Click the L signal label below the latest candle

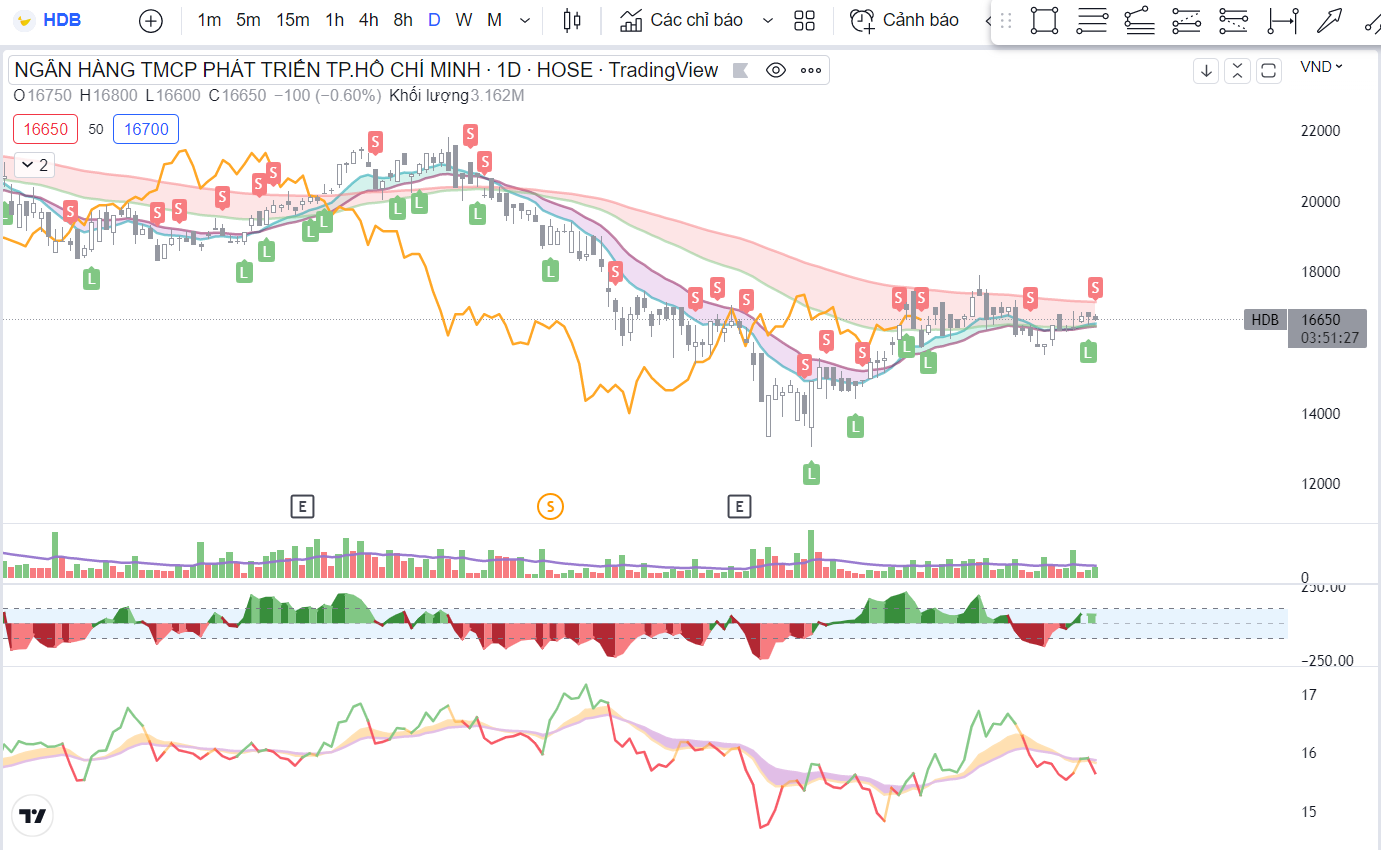click(x=1089, y=352)
